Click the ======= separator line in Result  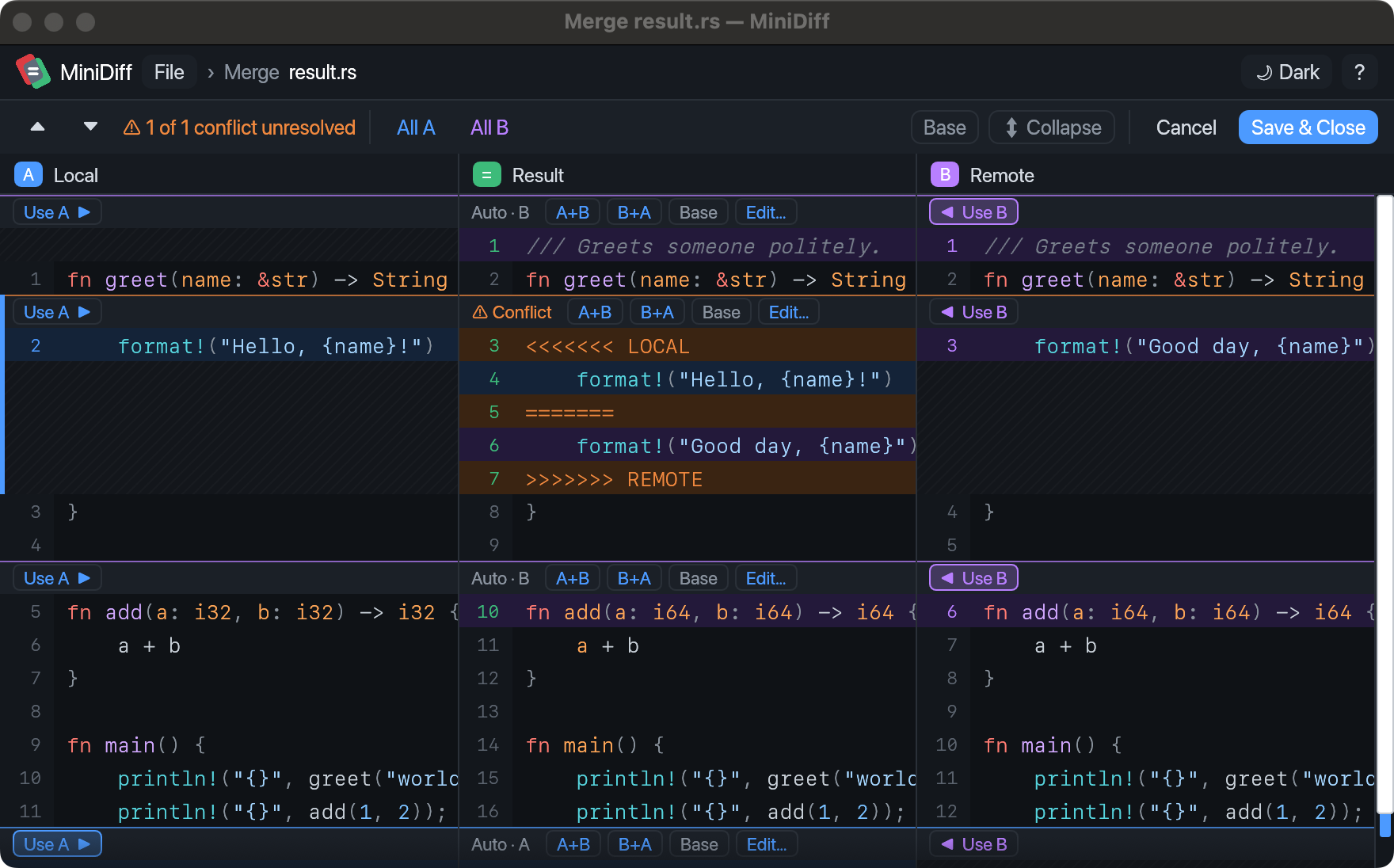point(687,412)
